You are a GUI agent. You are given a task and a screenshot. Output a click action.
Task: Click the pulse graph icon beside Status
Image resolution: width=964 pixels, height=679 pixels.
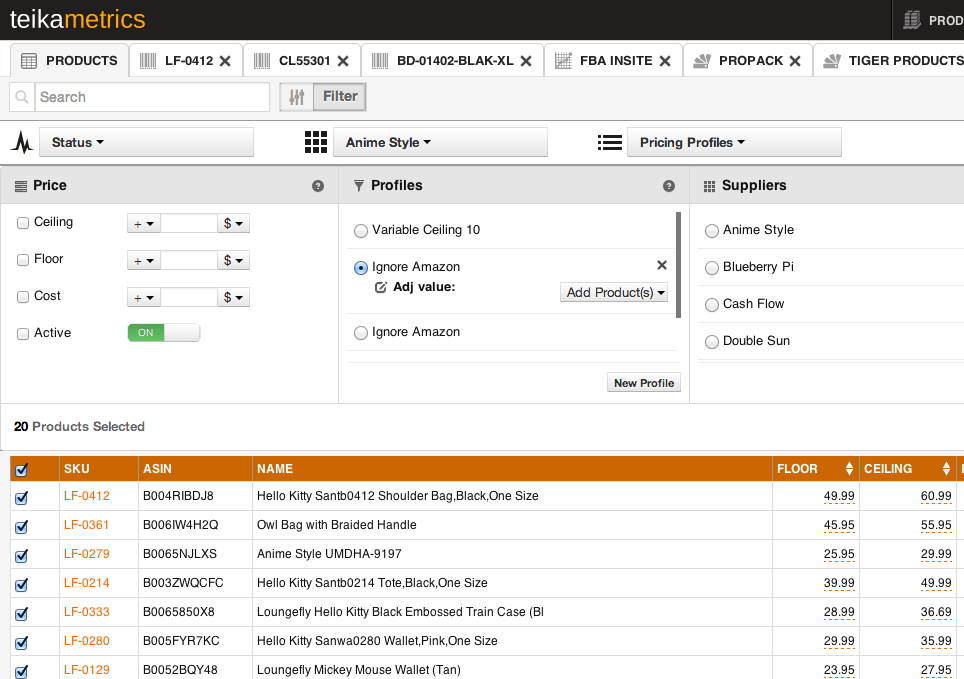[21, 142]
